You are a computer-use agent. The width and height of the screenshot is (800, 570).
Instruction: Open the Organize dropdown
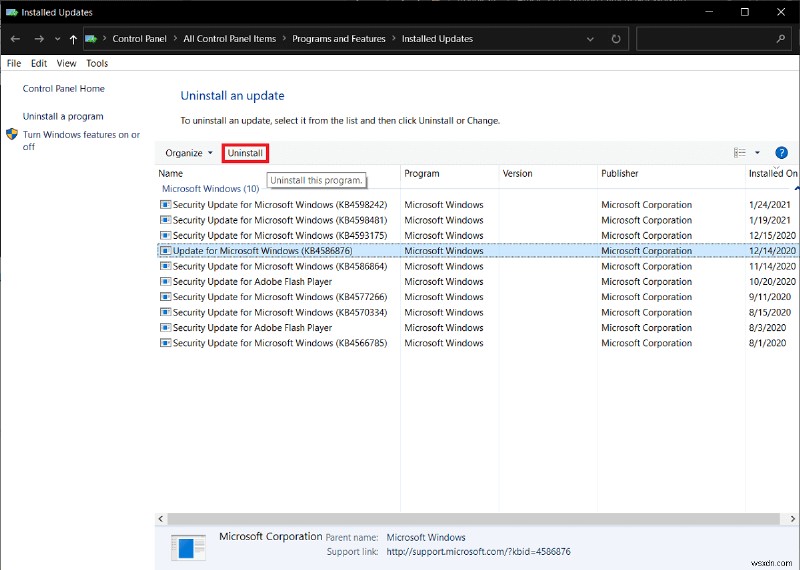[x=189, y=153]
